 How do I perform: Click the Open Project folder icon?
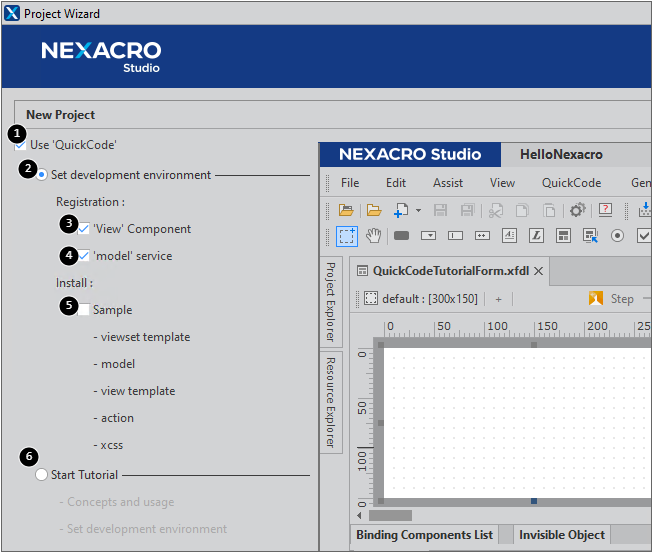click(x=346, y=210)
